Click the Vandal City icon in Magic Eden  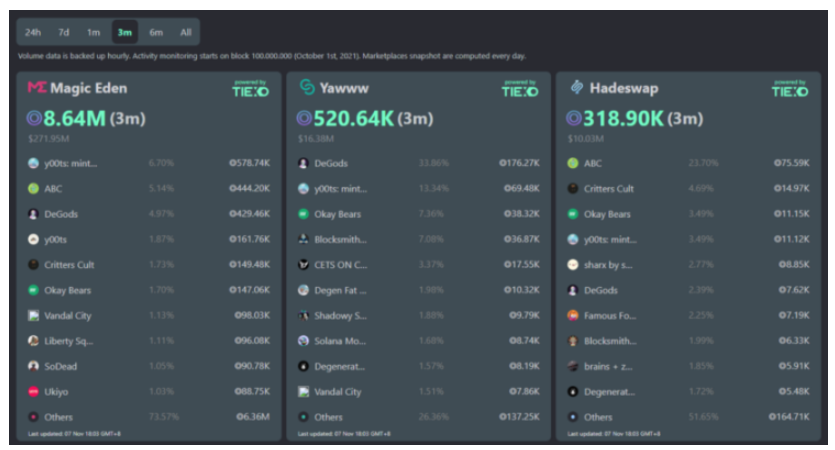(x=34, y=315)
